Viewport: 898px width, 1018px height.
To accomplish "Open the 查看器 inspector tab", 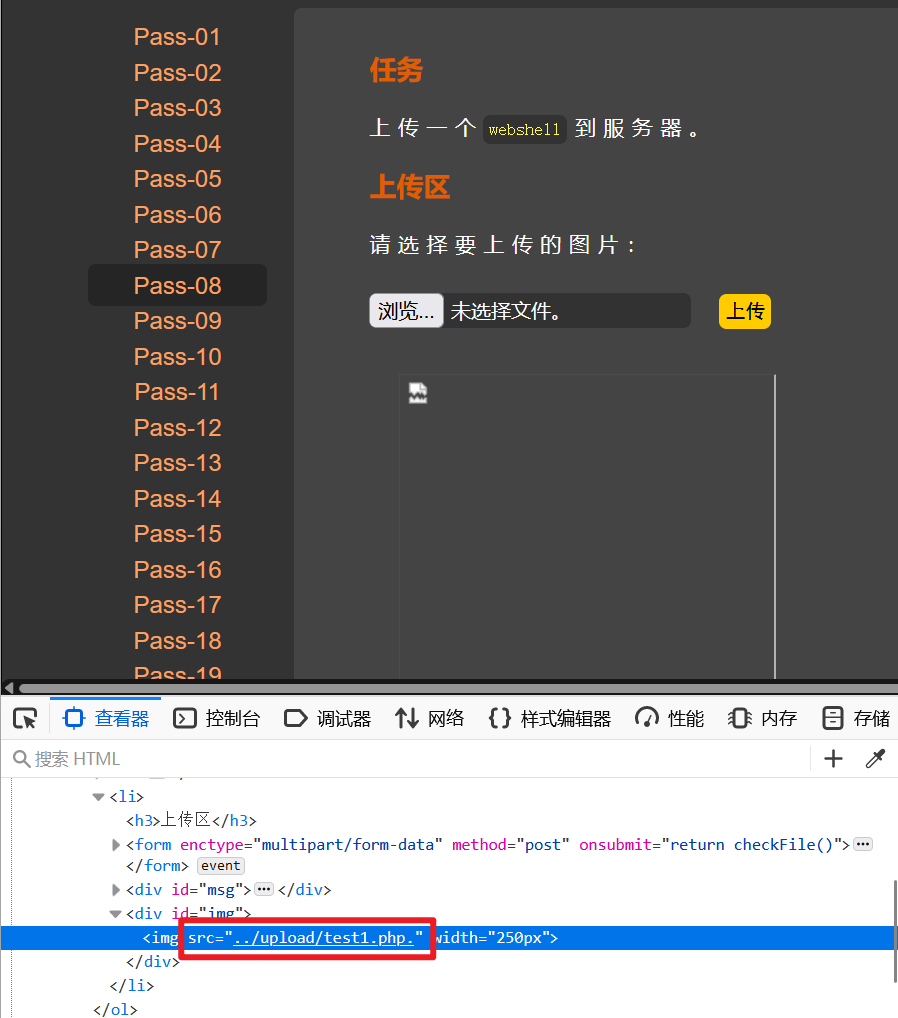I will click(x=106, y=718).
